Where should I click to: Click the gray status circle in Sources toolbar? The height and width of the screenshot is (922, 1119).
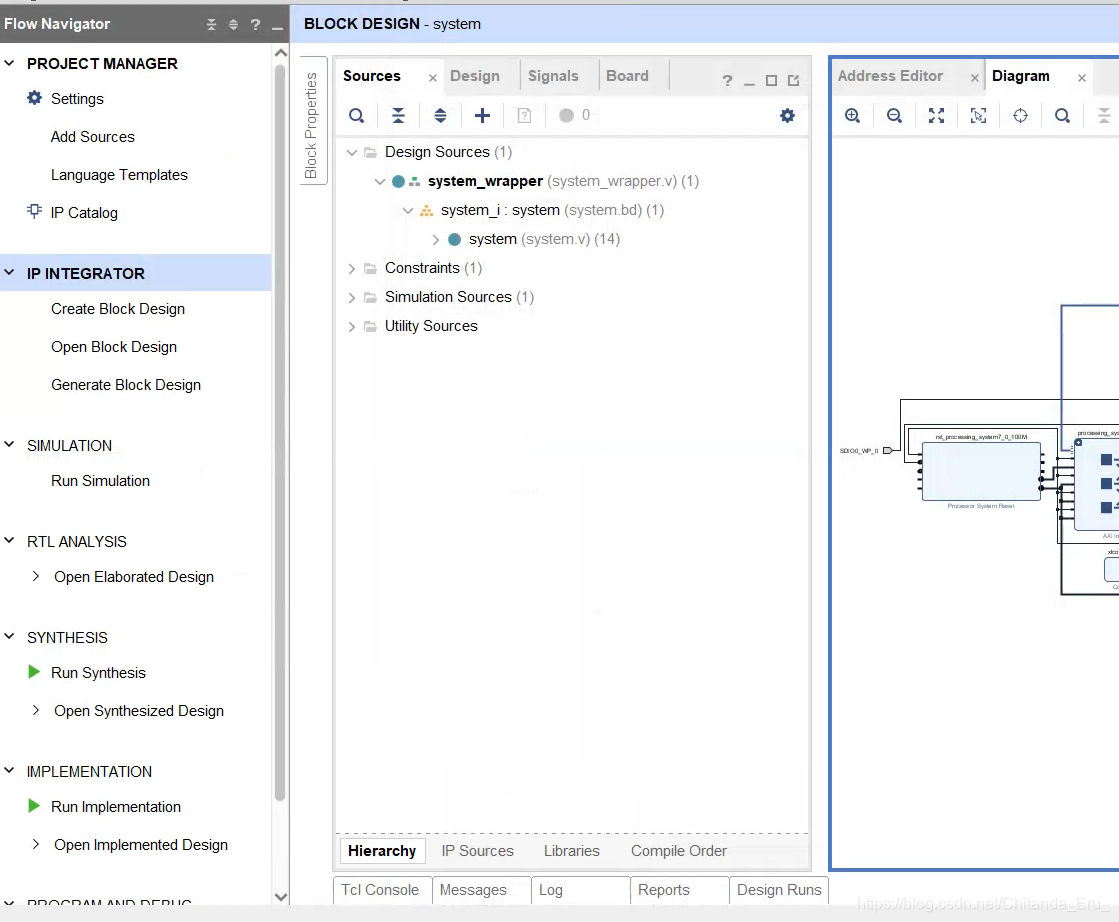[x=566, y=116]
